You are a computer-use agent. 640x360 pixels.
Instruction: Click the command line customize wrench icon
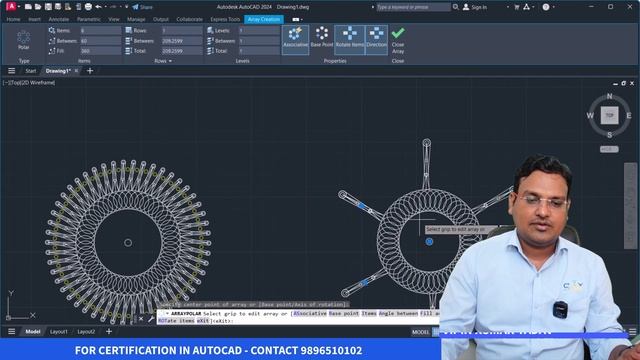tap(151, 319)
